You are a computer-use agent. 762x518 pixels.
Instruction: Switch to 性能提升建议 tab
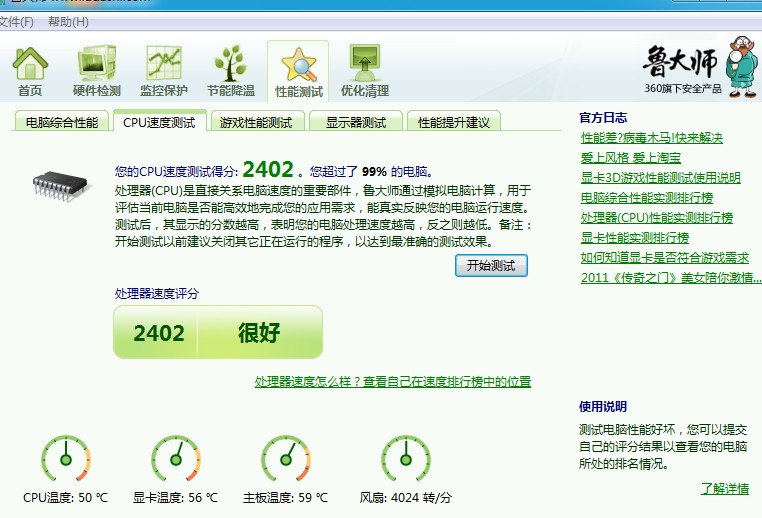click(x=454, y=122)
